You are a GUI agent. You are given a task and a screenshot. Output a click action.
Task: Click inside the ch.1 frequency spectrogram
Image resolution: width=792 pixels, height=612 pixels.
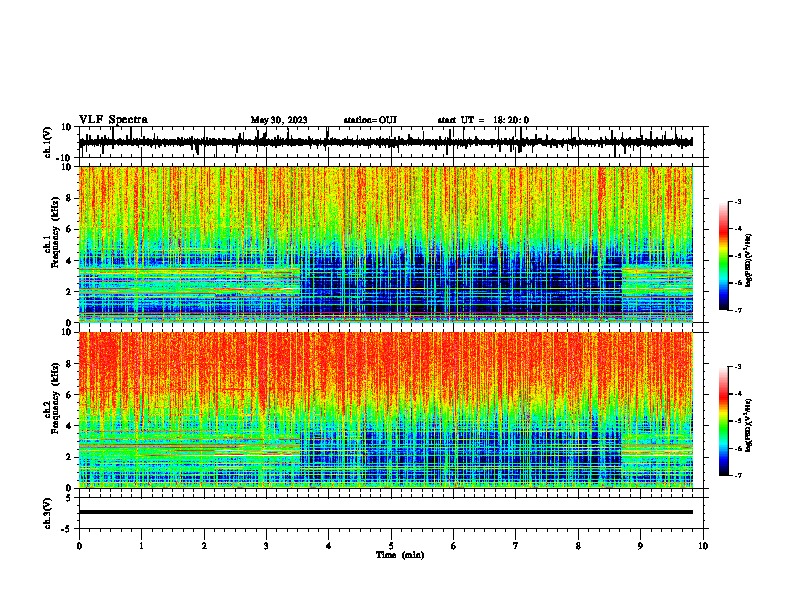click(386, 244)
